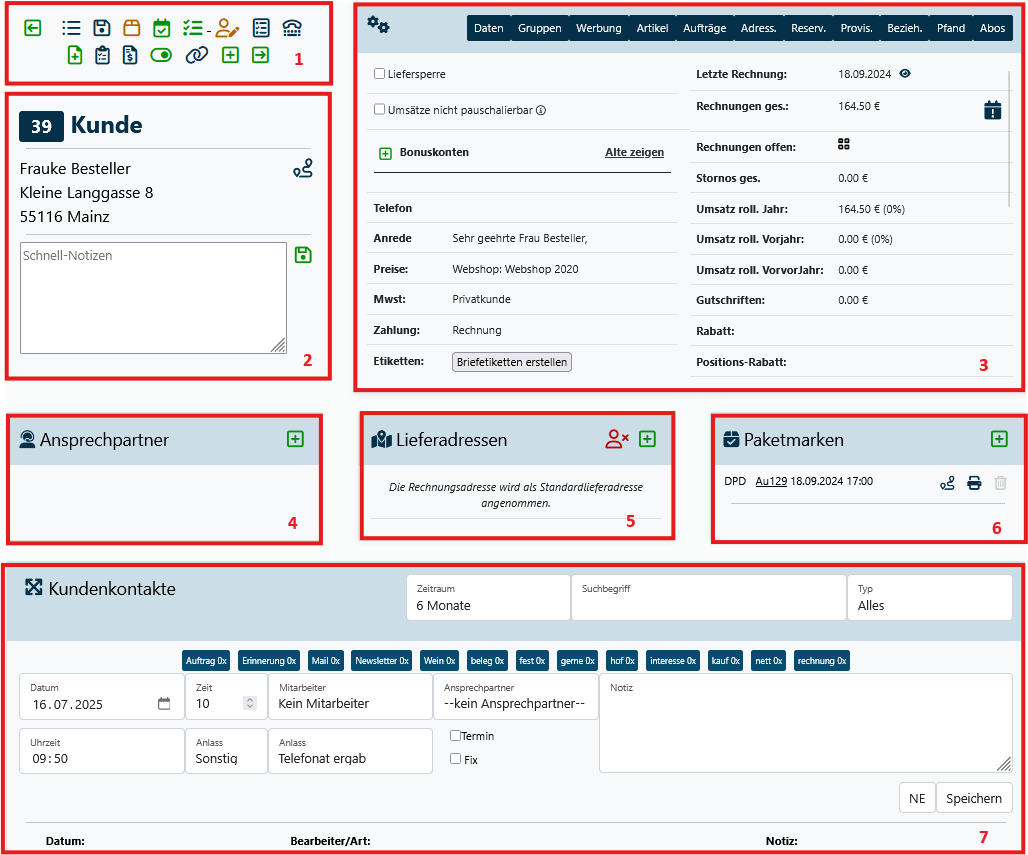Click the floppy disk save icon in toolbar
This screenshot has height=855, width=1028.
102,28
